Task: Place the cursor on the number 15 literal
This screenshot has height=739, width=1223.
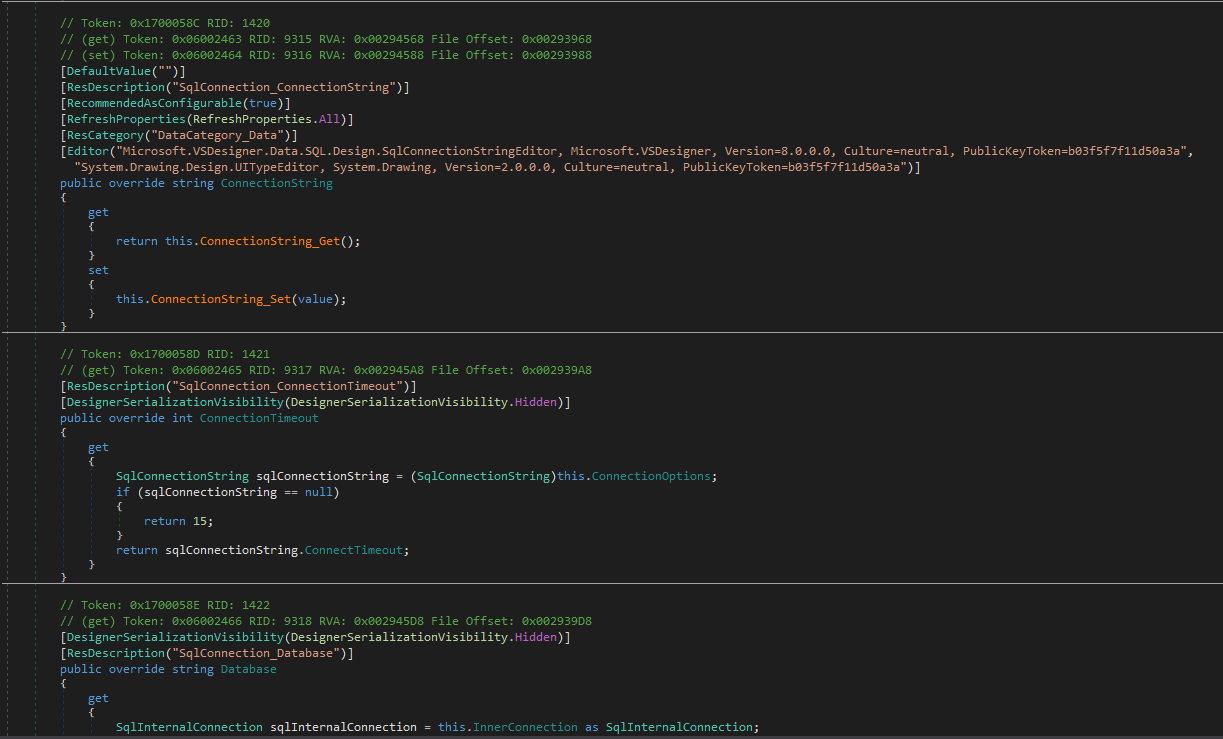Action: 200,521
